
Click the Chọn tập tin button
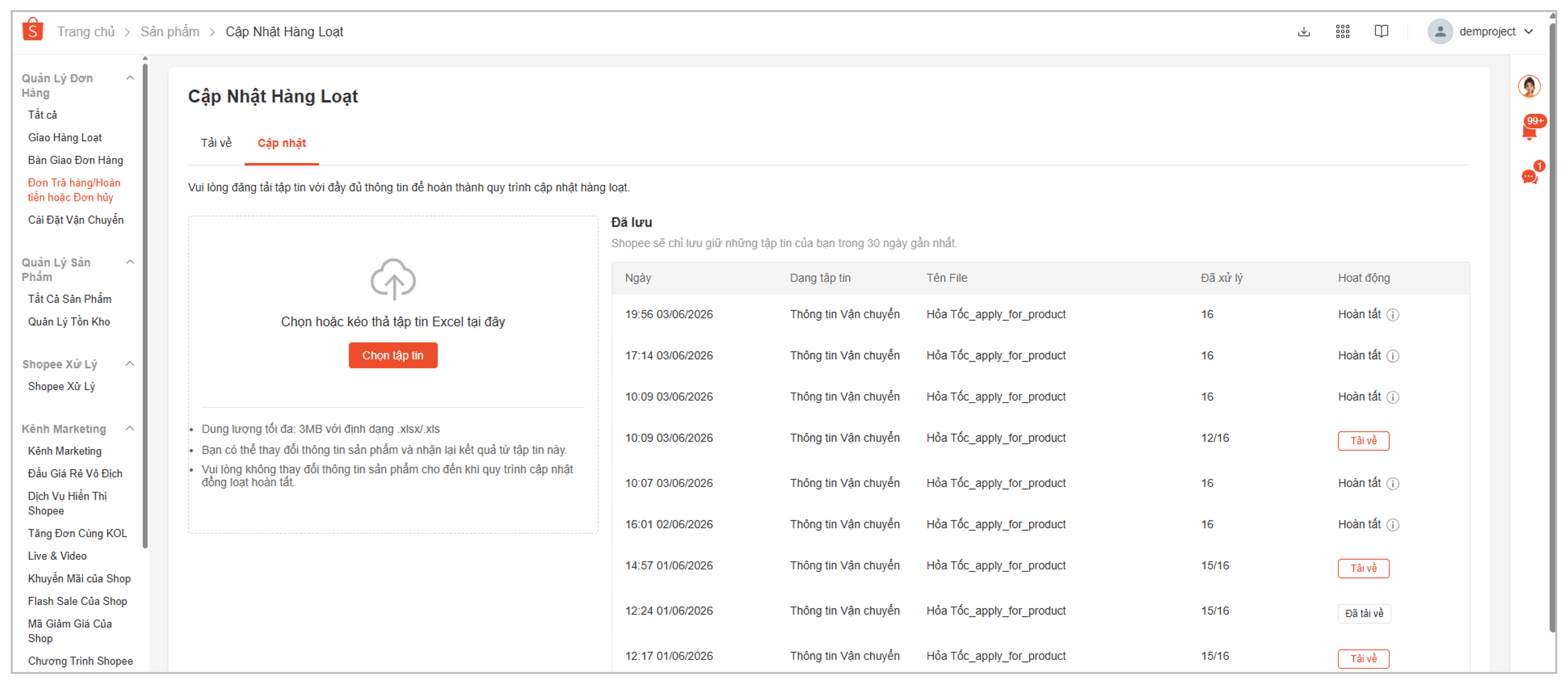[x=393, y=355]
